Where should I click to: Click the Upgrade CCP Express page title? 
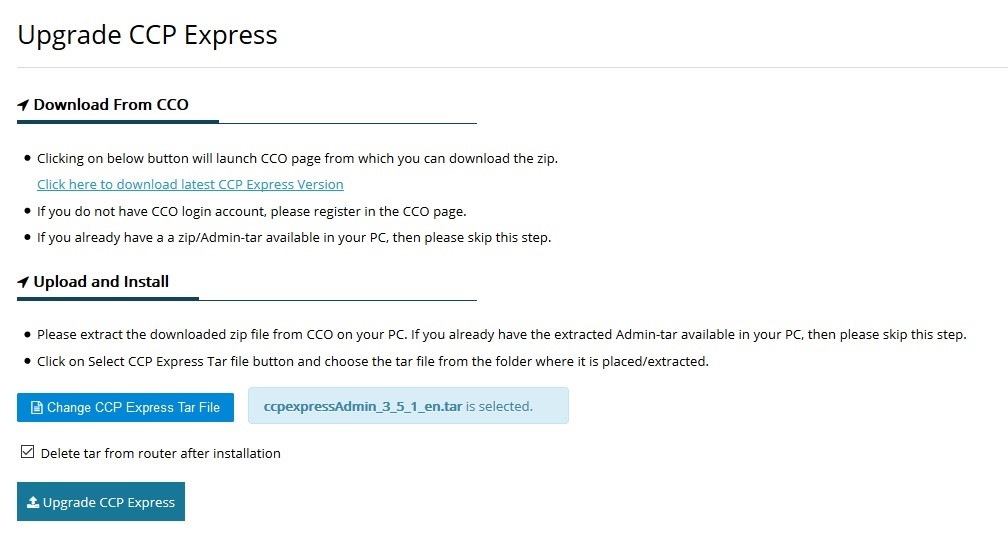(x=147, y=35)
